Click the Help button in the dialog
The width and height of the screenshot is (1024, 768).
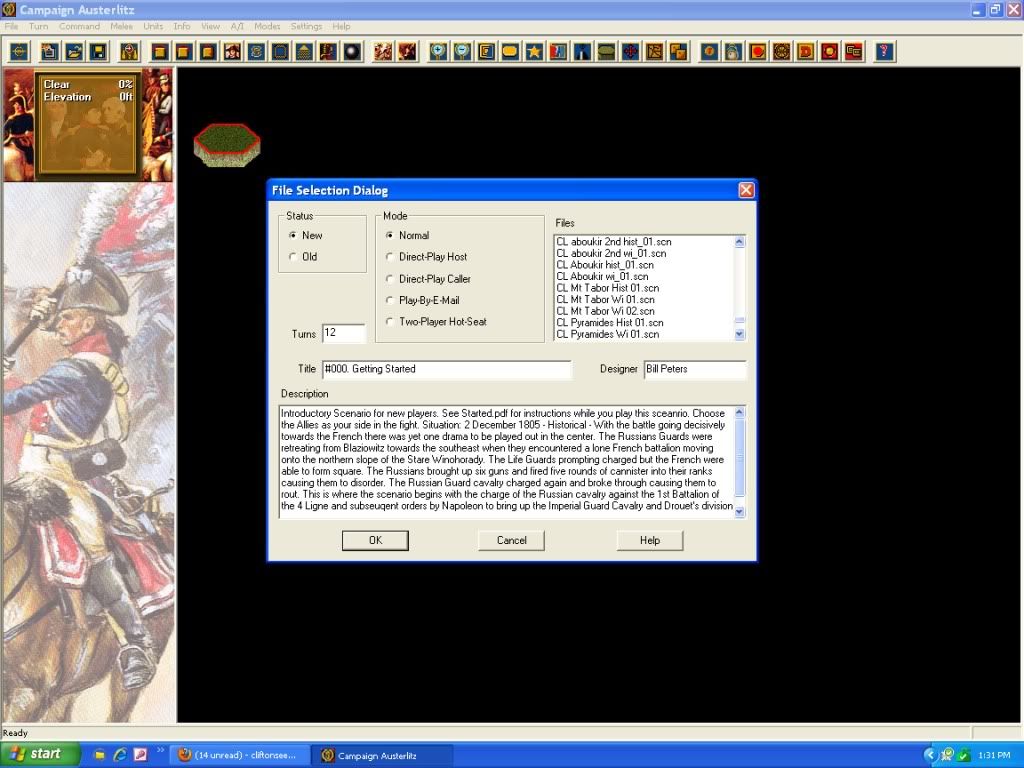[x=650, y=540]
